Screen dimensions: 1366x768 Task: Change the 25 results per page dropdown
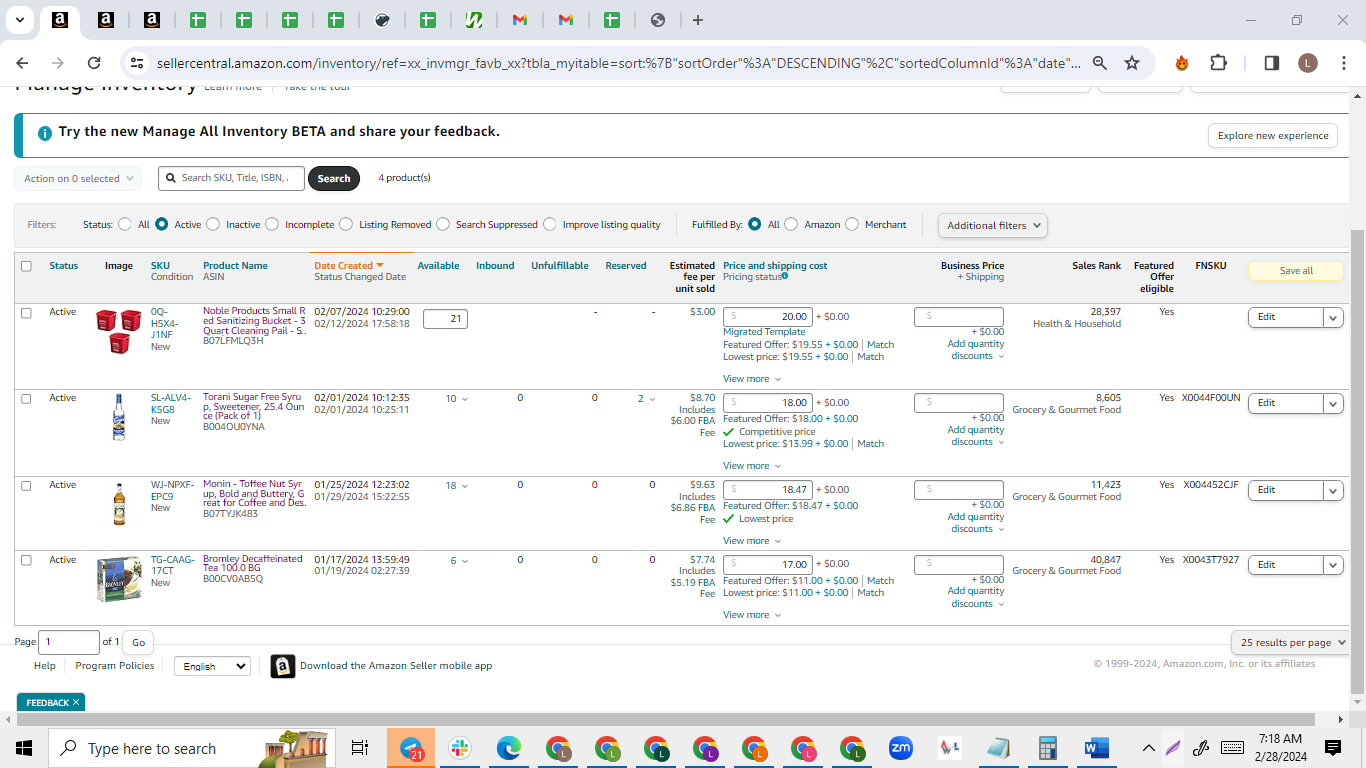1291,642
